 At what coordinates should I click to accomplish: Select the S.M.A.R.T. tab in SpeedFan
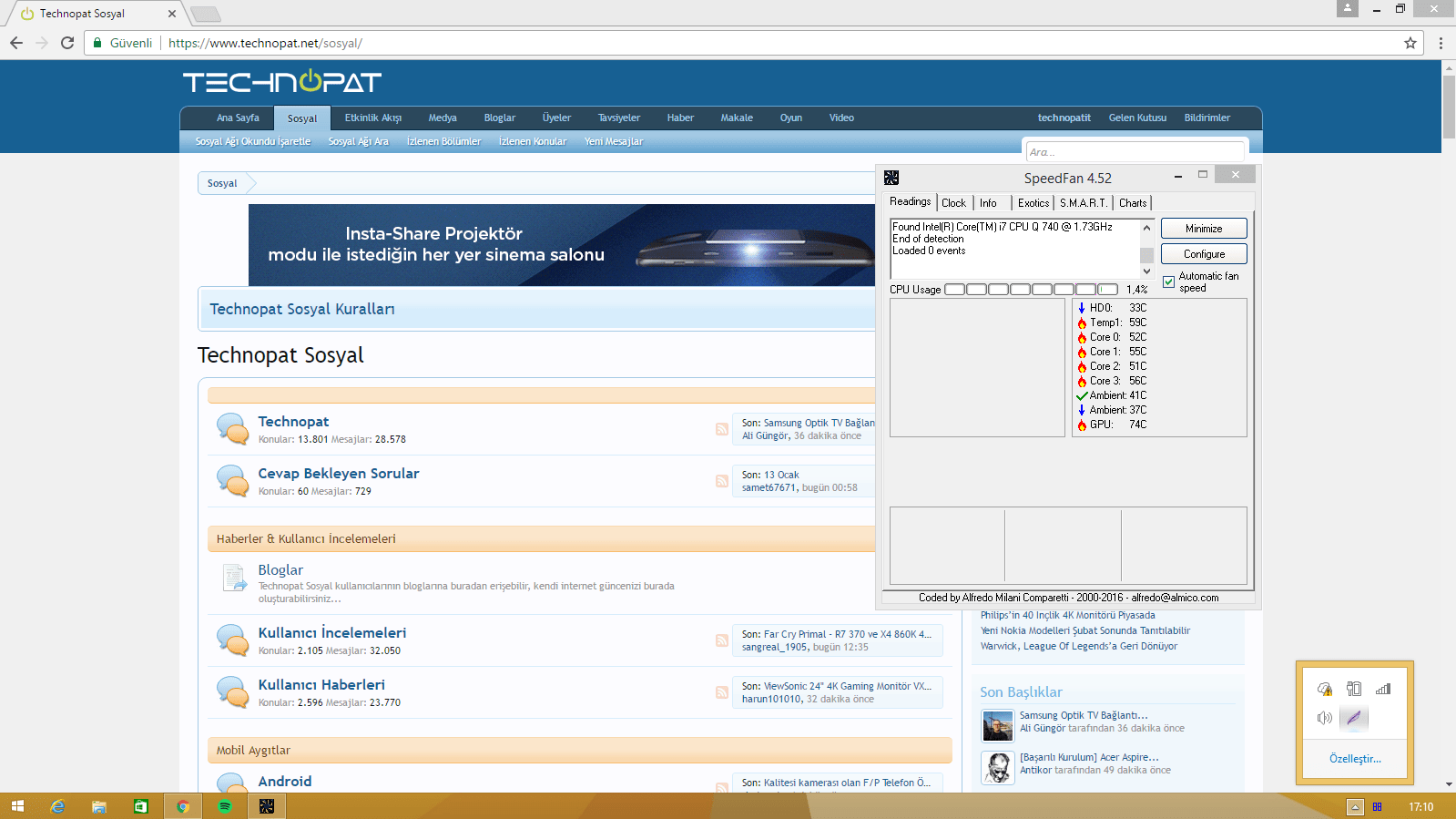click(x=1084, y=203)
